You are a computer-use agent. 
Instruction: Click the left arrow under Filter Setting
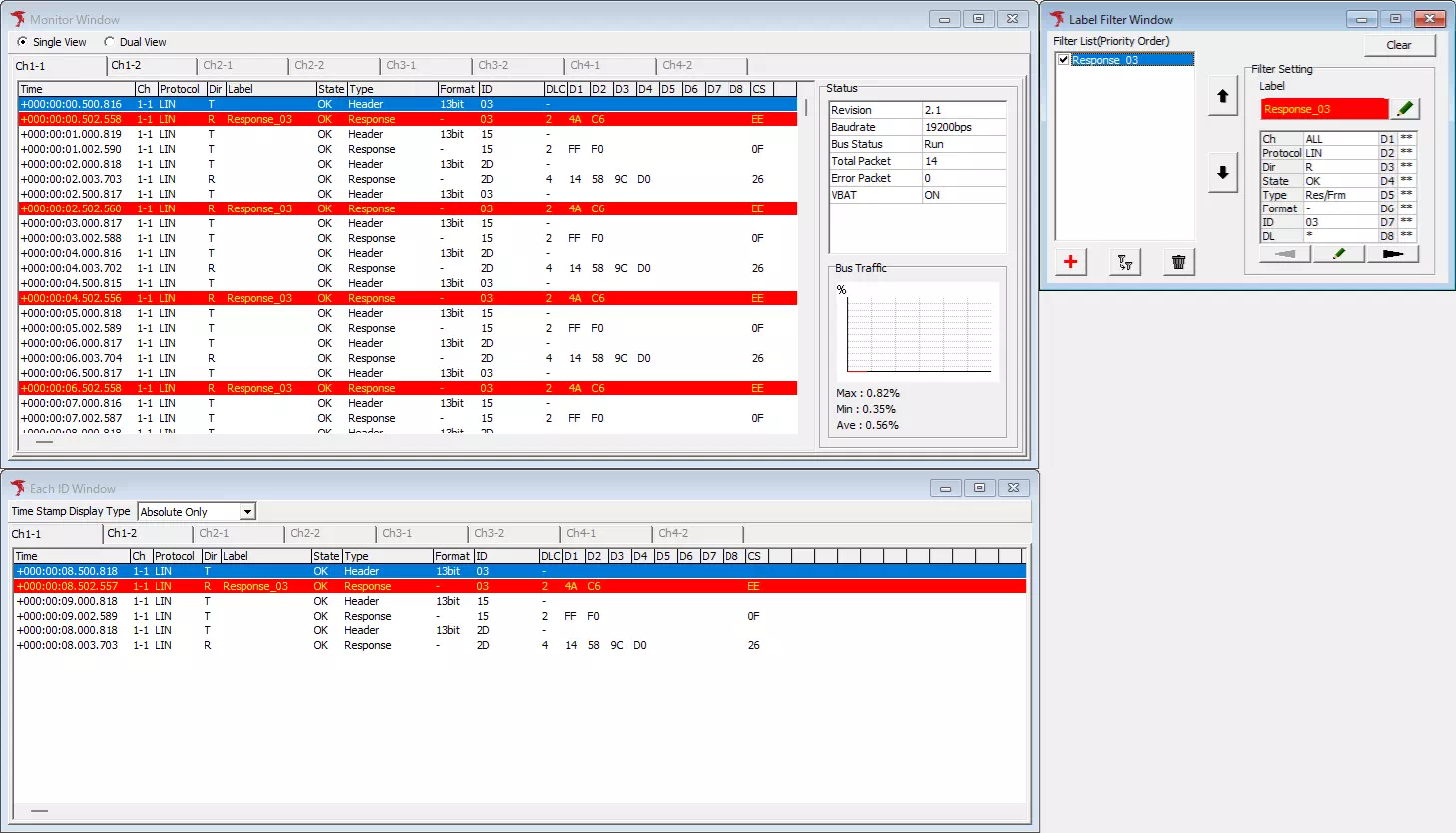1283,253
